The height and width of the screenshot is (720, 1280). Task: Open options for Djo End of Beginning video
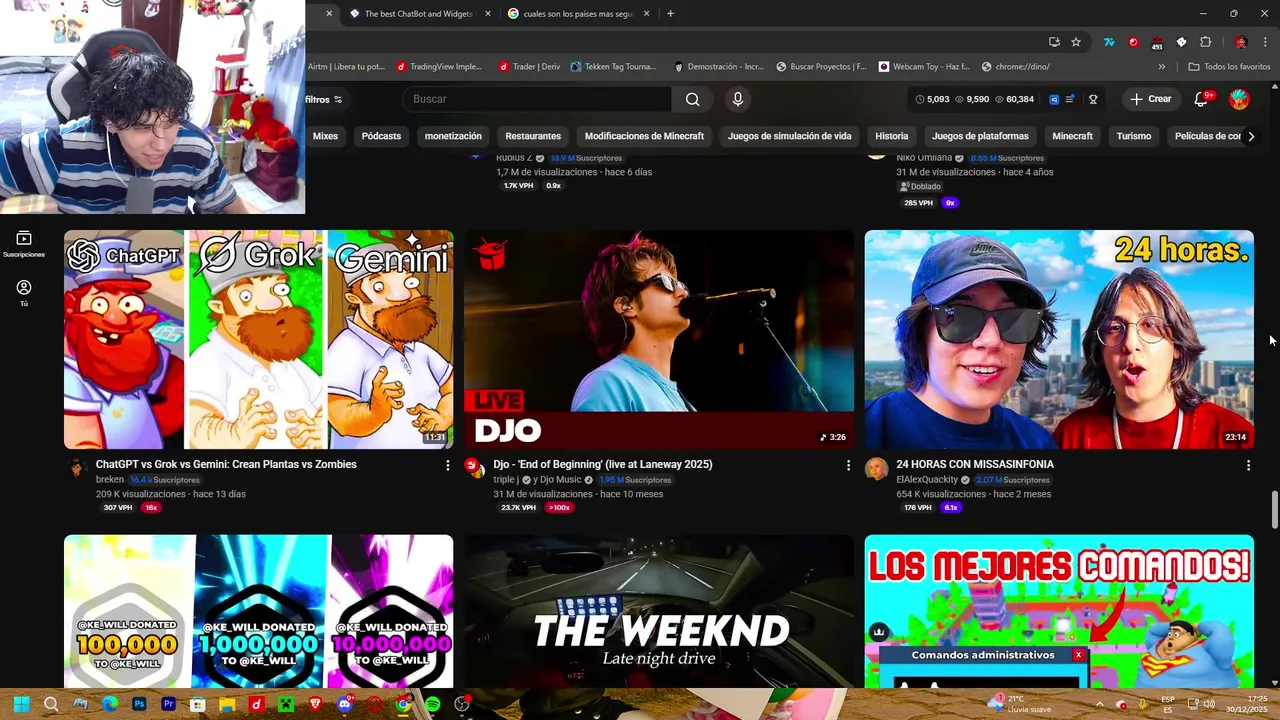point(848,465)
